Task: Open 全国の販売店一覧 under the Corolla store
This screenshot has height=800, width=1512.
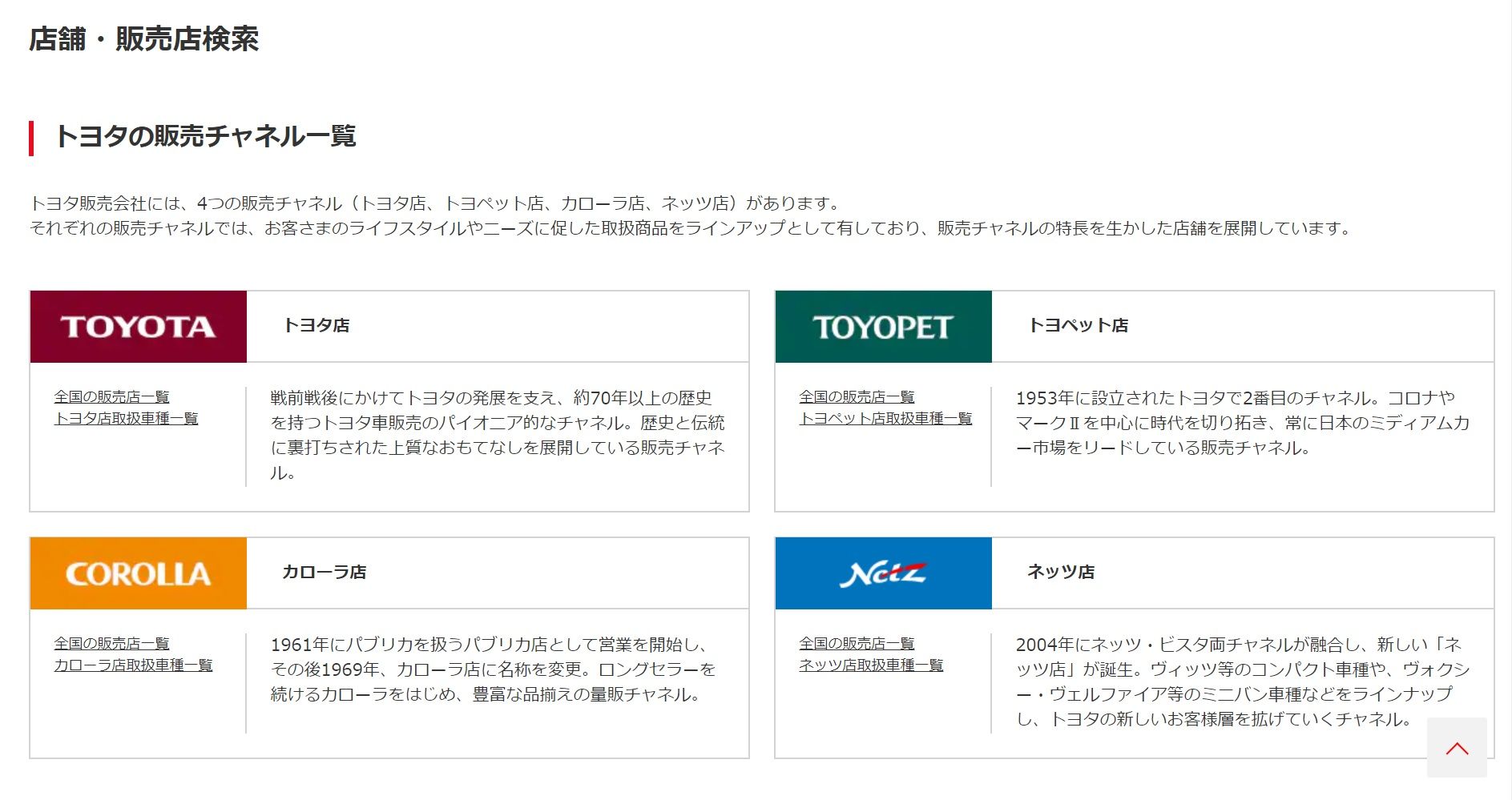Action: pos(111,644)
